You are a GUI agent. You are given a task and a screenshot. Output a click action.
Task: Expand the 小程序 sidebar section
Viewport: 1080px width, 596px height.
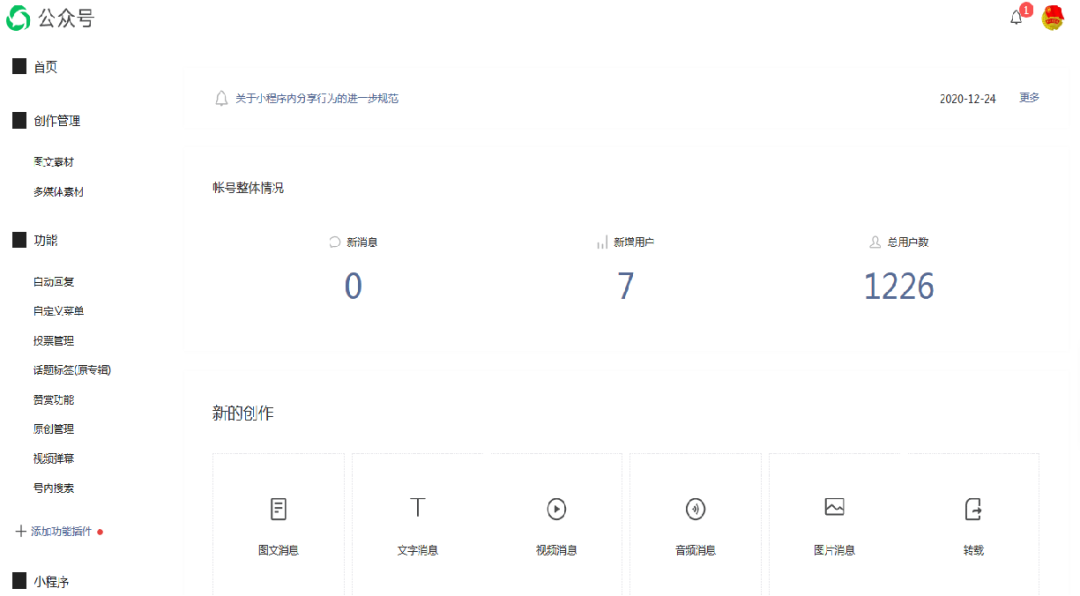point(50,582)
